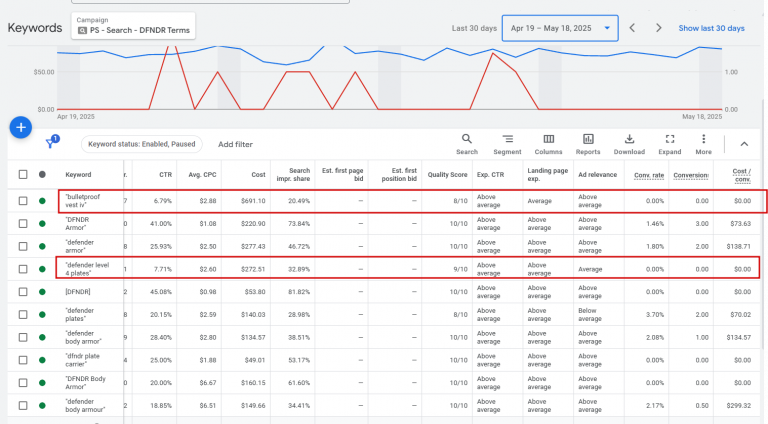Click the $299.32 cost per conversion cell
Image resolution: width=768 pixels, height=424 pixels.
tap(739, 405)
